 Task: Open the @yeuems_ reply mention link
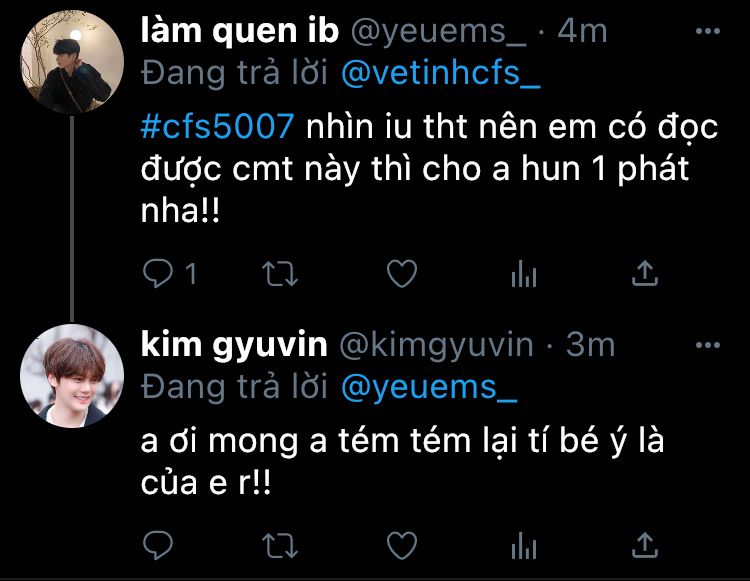click(430, 387)
